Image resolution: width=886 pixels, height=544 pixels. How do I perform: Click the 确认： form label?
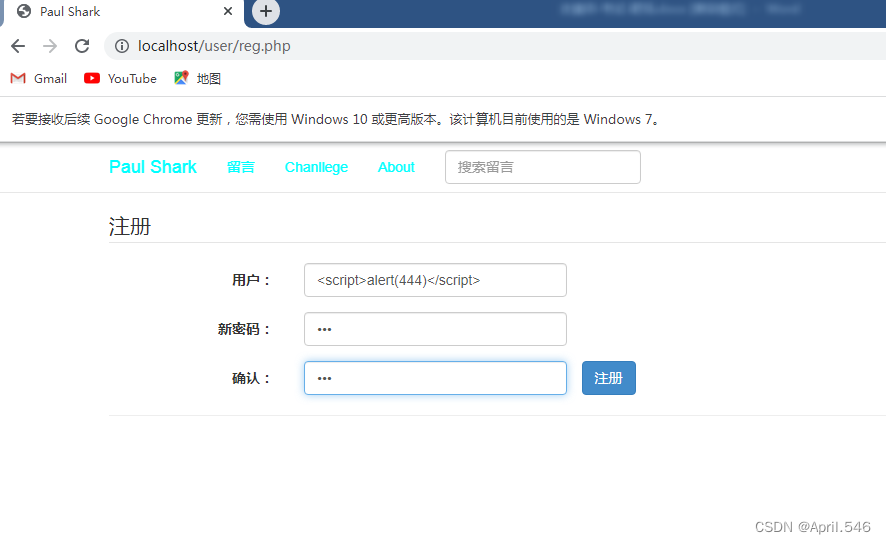[x=251, y=378]
